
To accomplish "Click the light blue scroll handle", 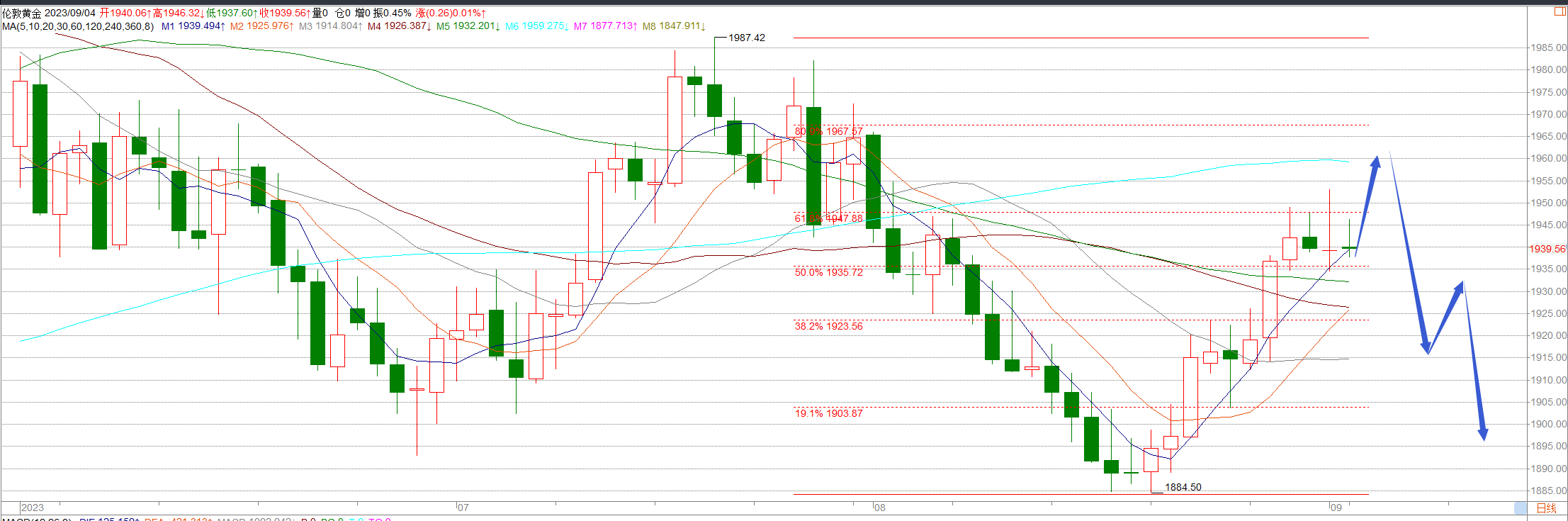I will (x=1521, y=508).
